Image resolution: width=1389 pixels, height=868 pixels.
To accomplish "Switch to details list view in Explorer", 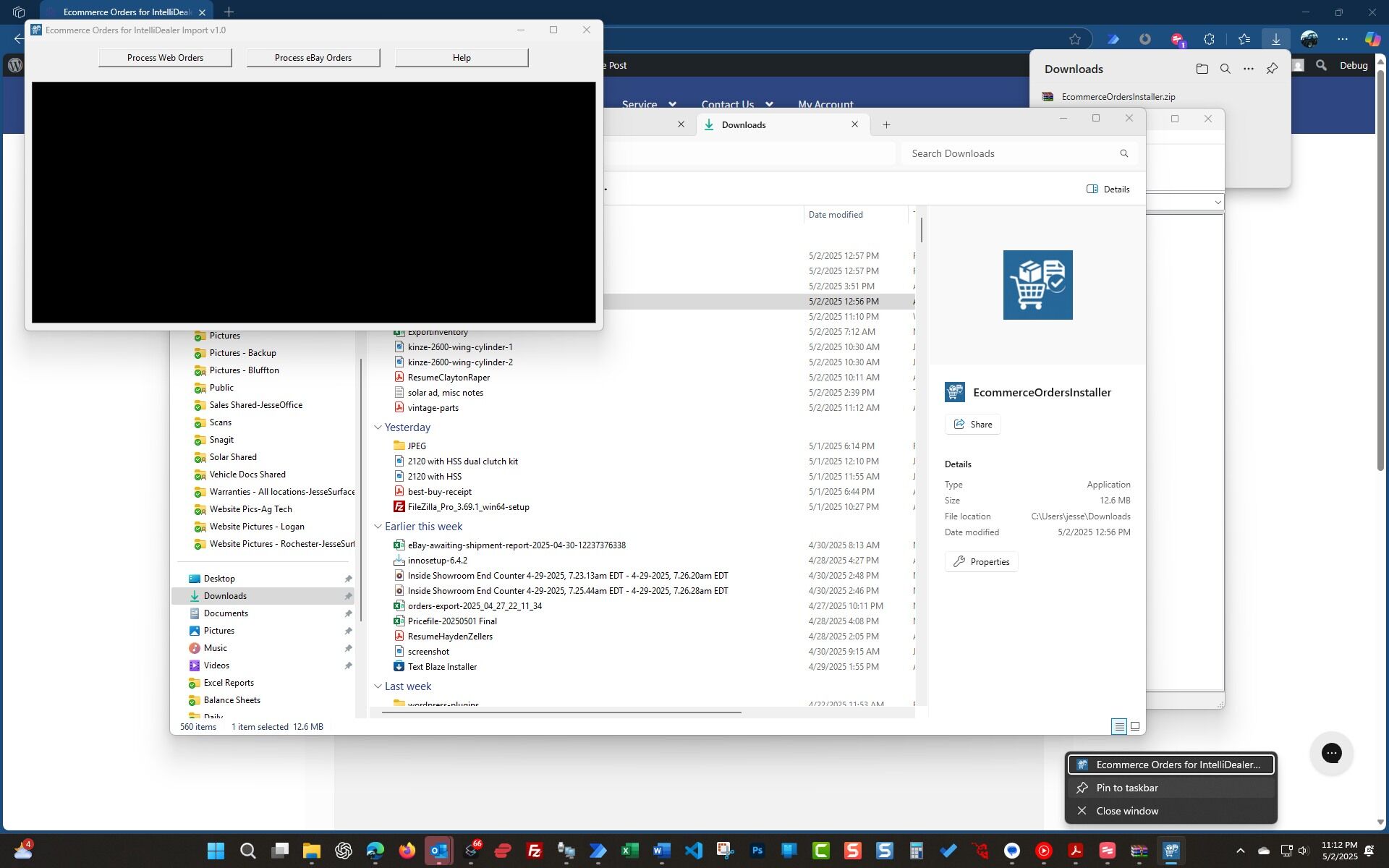I will [1119, 726].
